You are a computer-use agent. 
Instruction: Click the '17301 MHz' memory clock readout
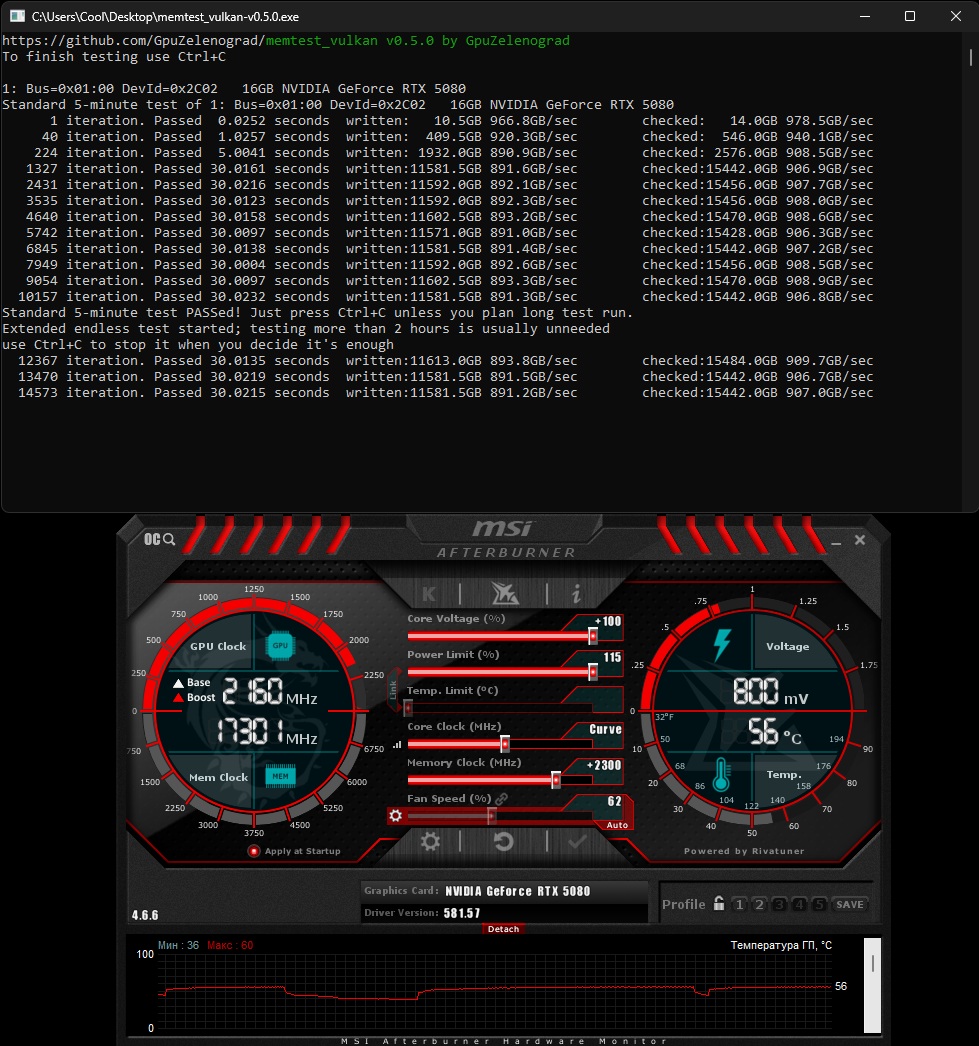pos(267,732)
